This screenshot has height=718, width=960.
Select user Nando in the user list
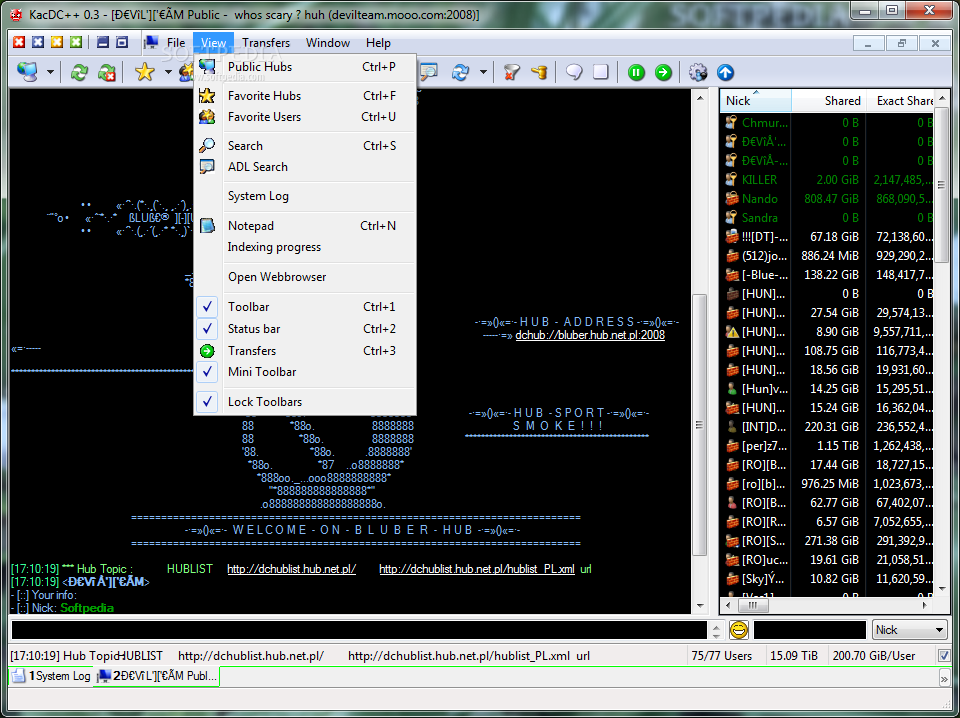(x=760, y=198)
